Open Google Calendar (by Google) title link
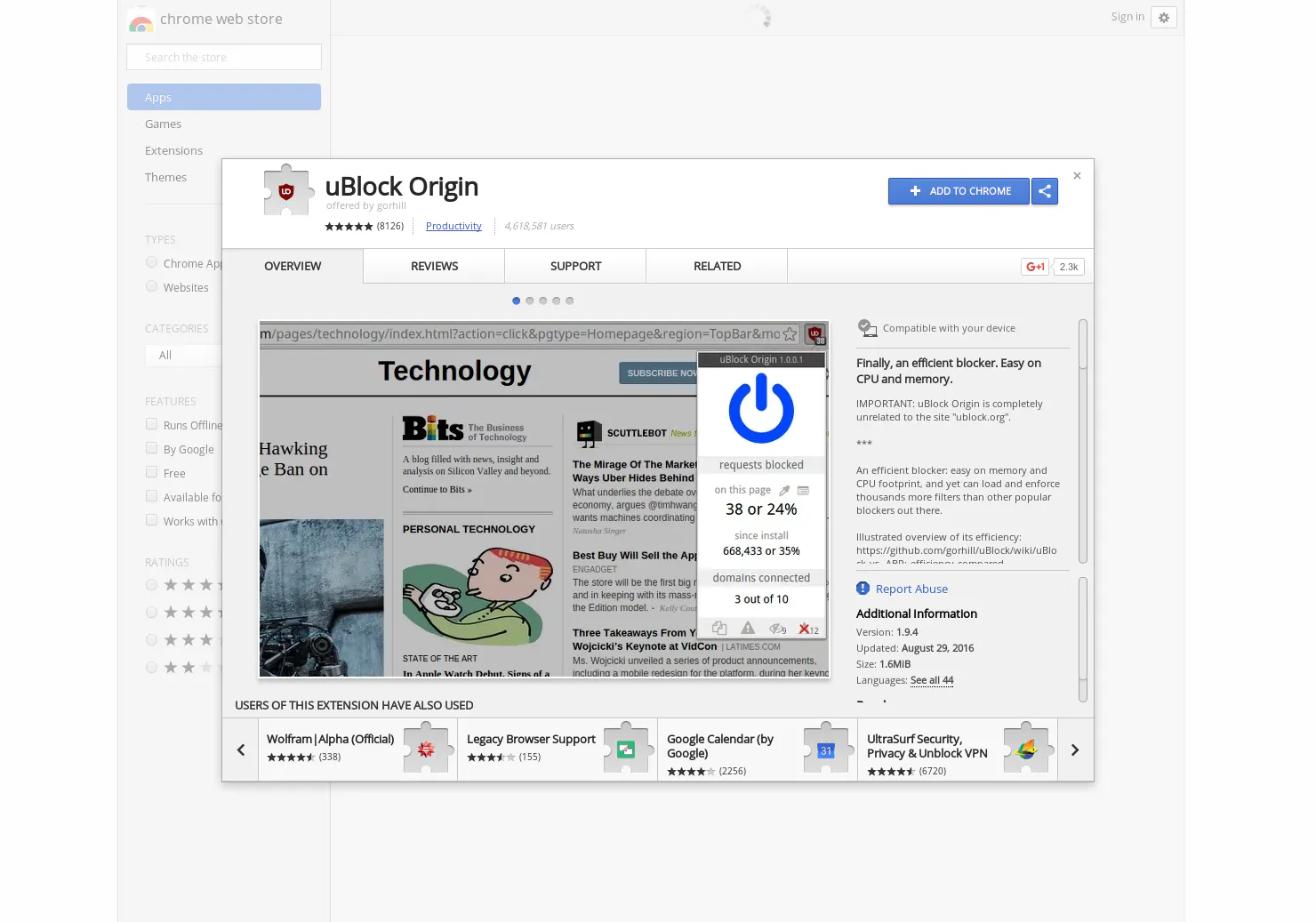Screen dimensions: 1316x922 pos(720,746)
